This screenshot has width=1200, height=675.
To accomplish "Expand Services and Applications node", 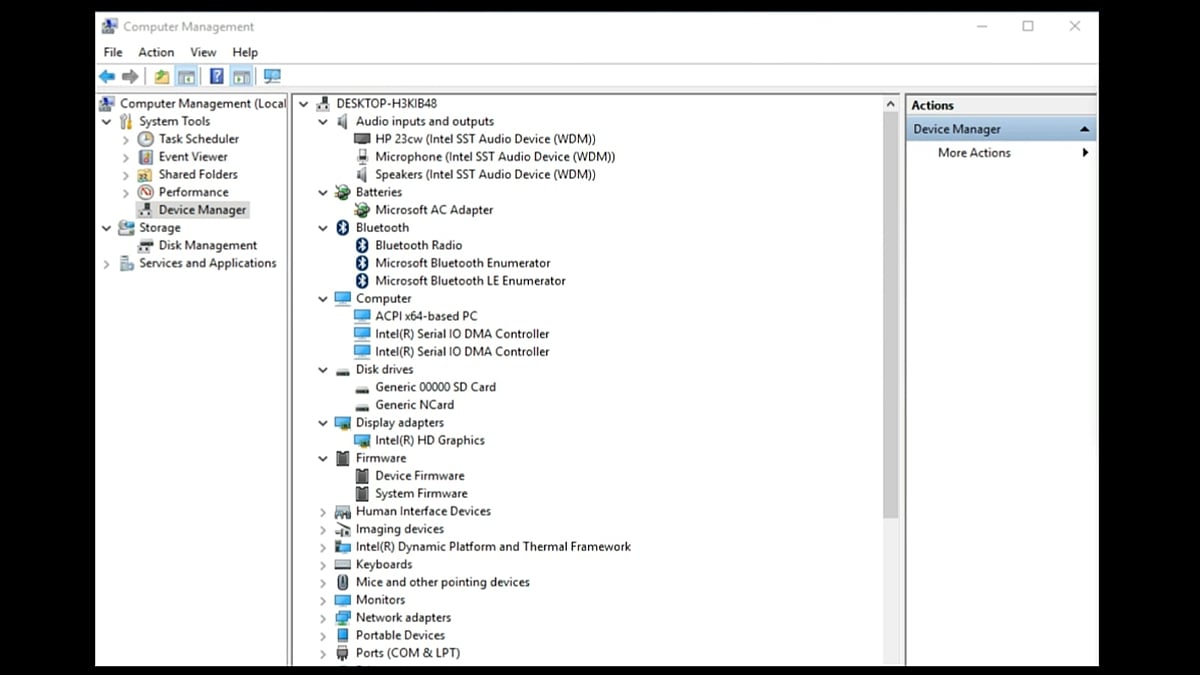I will (107, 264).
